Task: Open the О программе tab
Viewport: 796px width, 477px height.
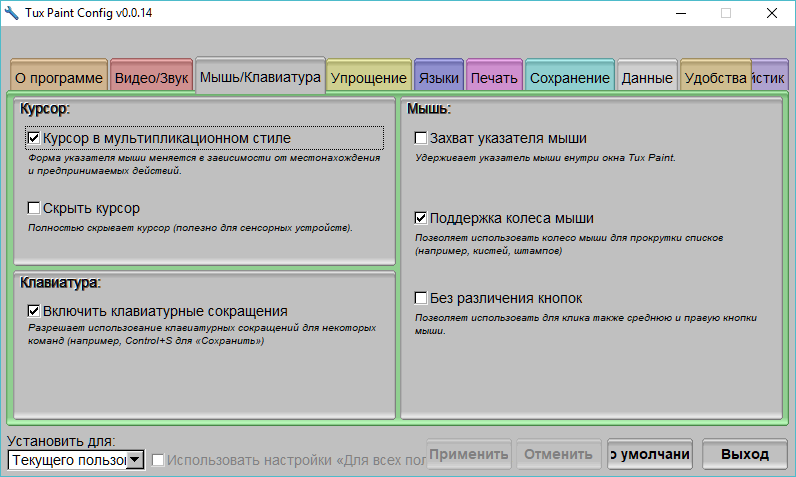Action: [x=59, y=76]
